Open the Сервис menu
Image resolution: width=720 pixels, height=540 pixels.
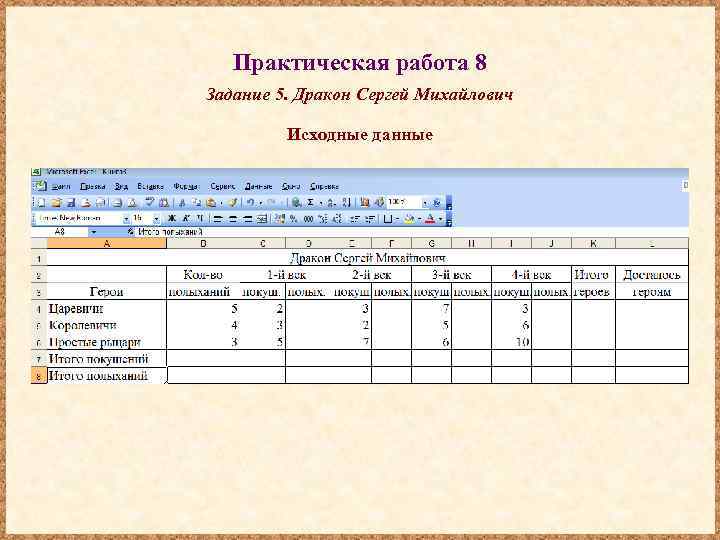(223, 186)
